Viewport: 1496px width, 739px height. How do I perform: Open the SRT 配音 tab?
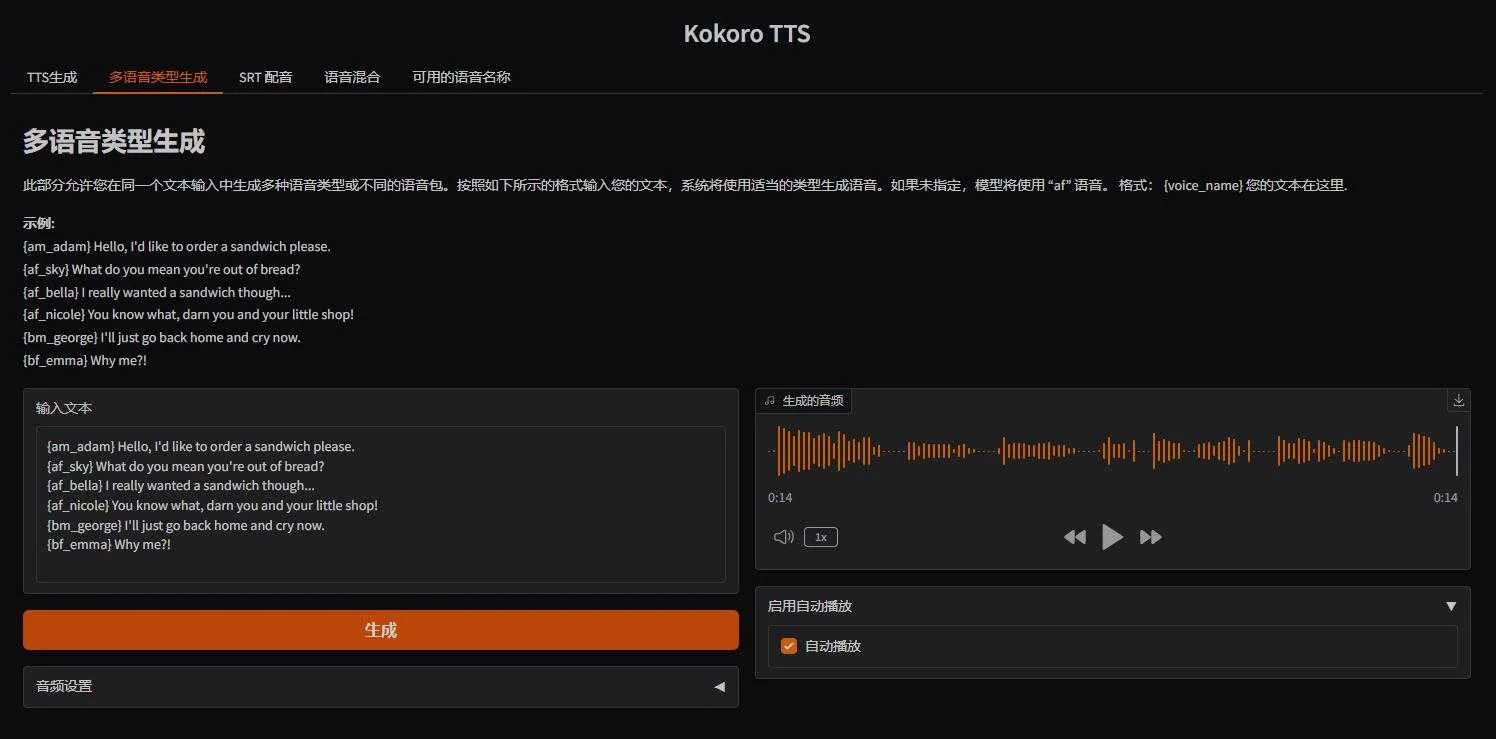pos(266,77)
